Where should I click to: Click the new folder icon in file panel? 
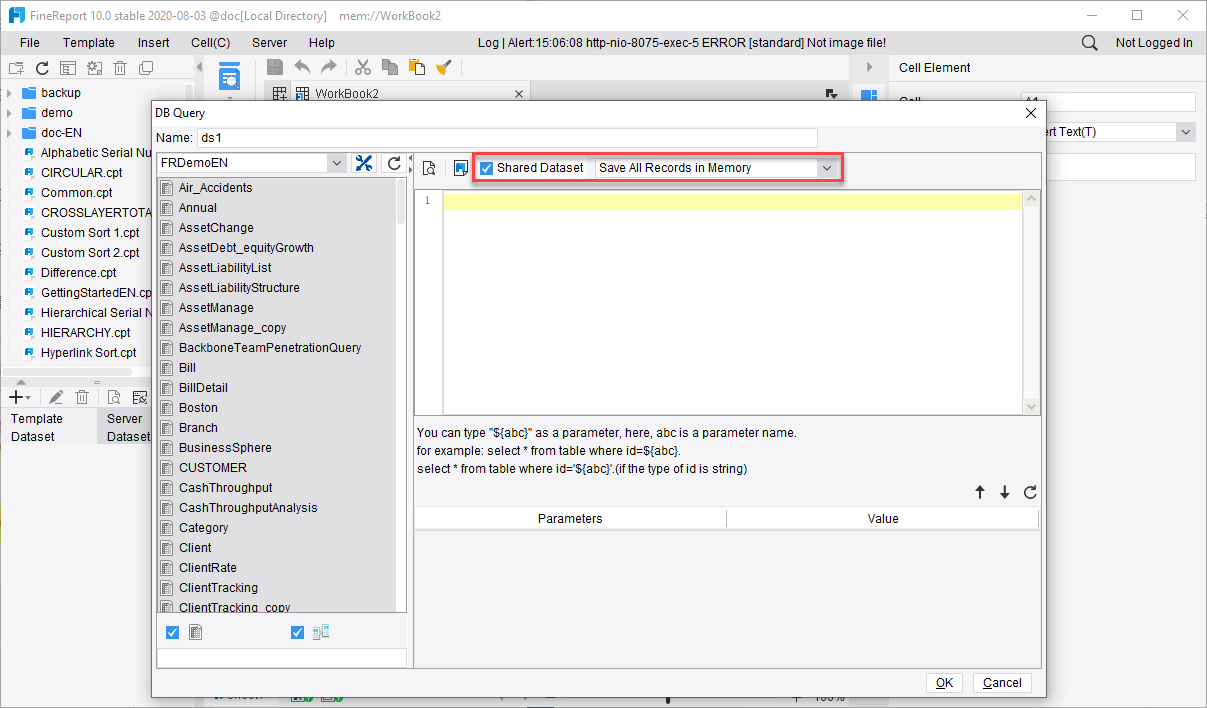(16, 68)
